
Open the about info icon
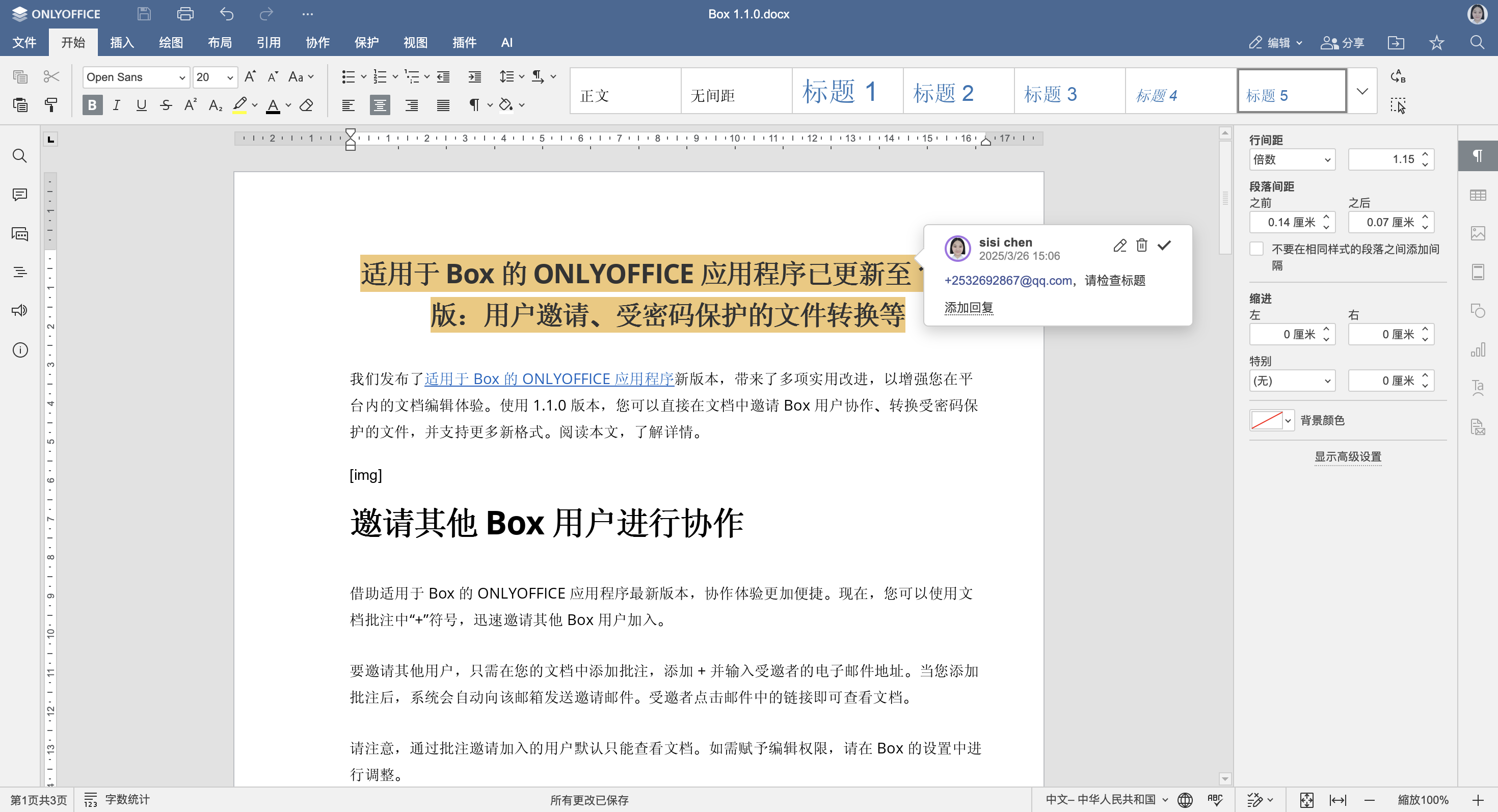[20, 350]
